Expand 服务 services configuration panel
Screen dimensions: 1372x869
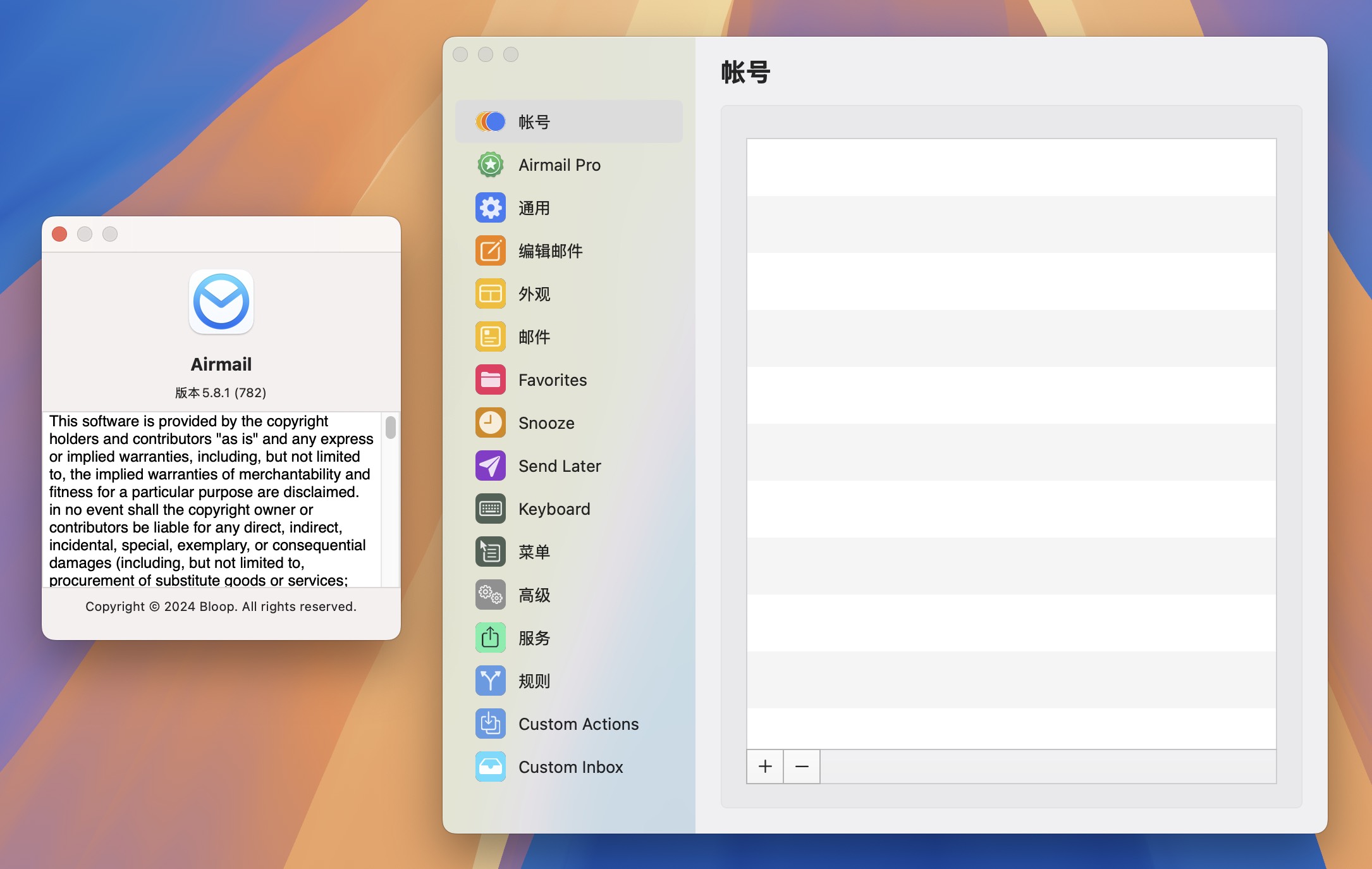(x=536, y=637)
